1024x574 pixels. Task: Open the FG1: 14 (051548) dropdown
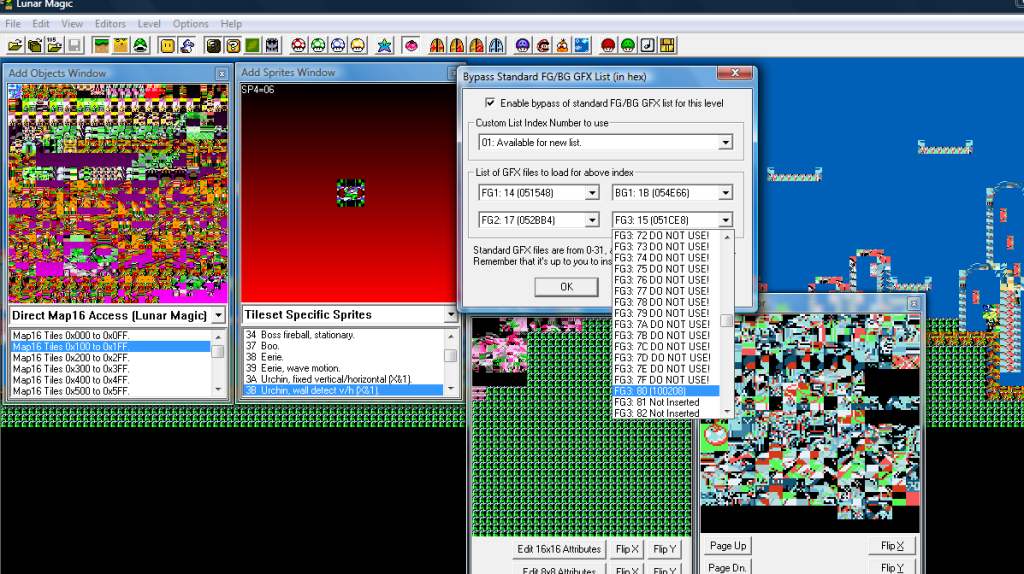pos(592,193)
